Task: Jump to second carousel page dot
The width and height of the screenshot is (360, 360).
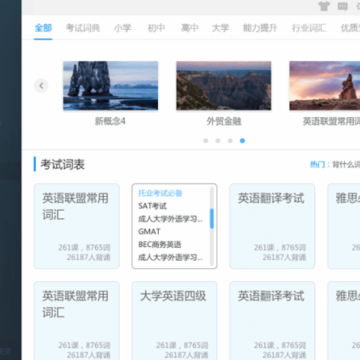Action: tap(218, 141)
